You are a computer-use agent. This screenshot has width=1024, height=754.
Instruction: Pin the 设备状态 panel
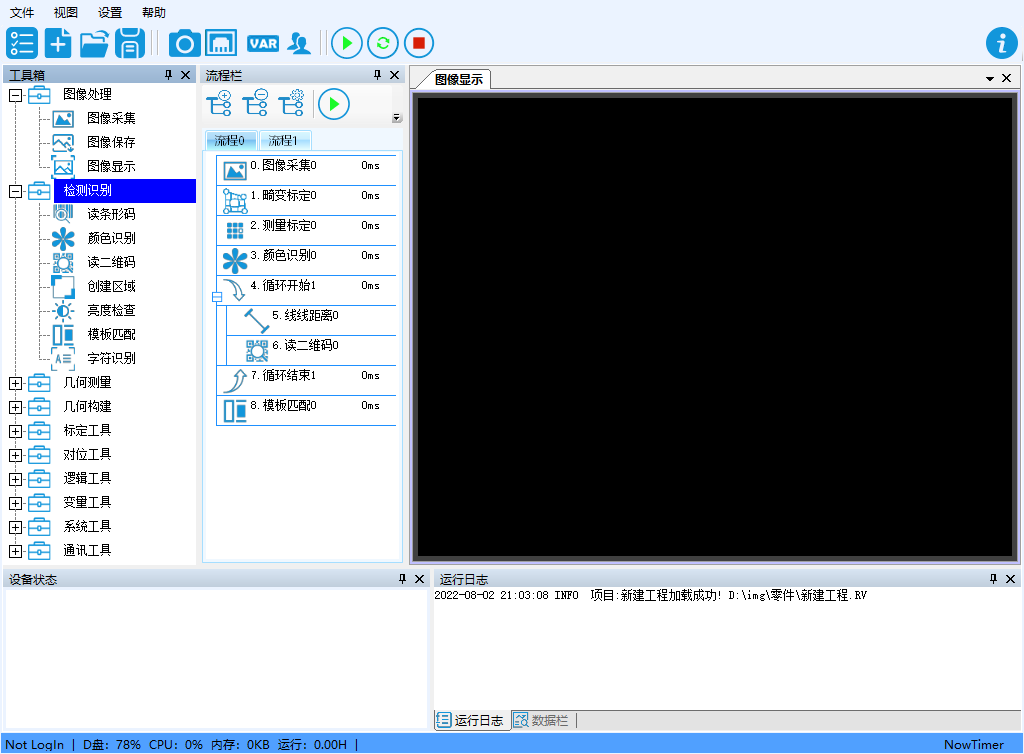[402, 579]
